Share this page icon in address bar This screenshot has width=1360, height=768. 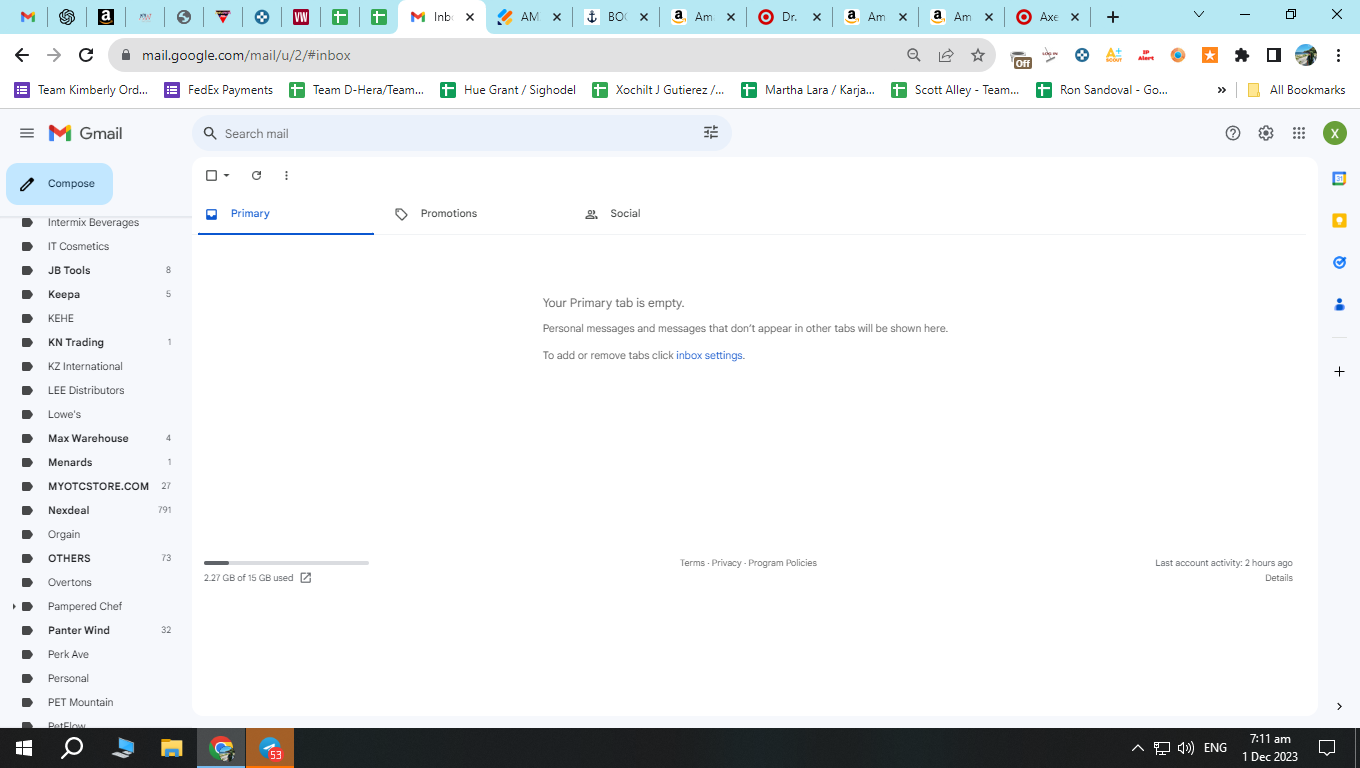[946, 55]
